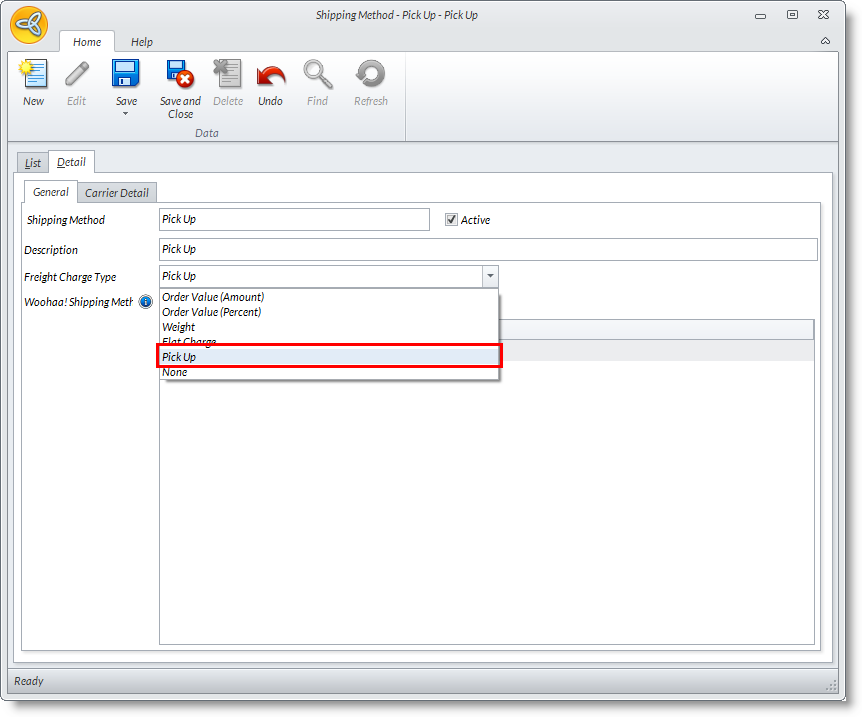The height and width of the screenshot is (717, 862).
Task: Click the Undo red arrow icon
Action: tap(270, 76)
